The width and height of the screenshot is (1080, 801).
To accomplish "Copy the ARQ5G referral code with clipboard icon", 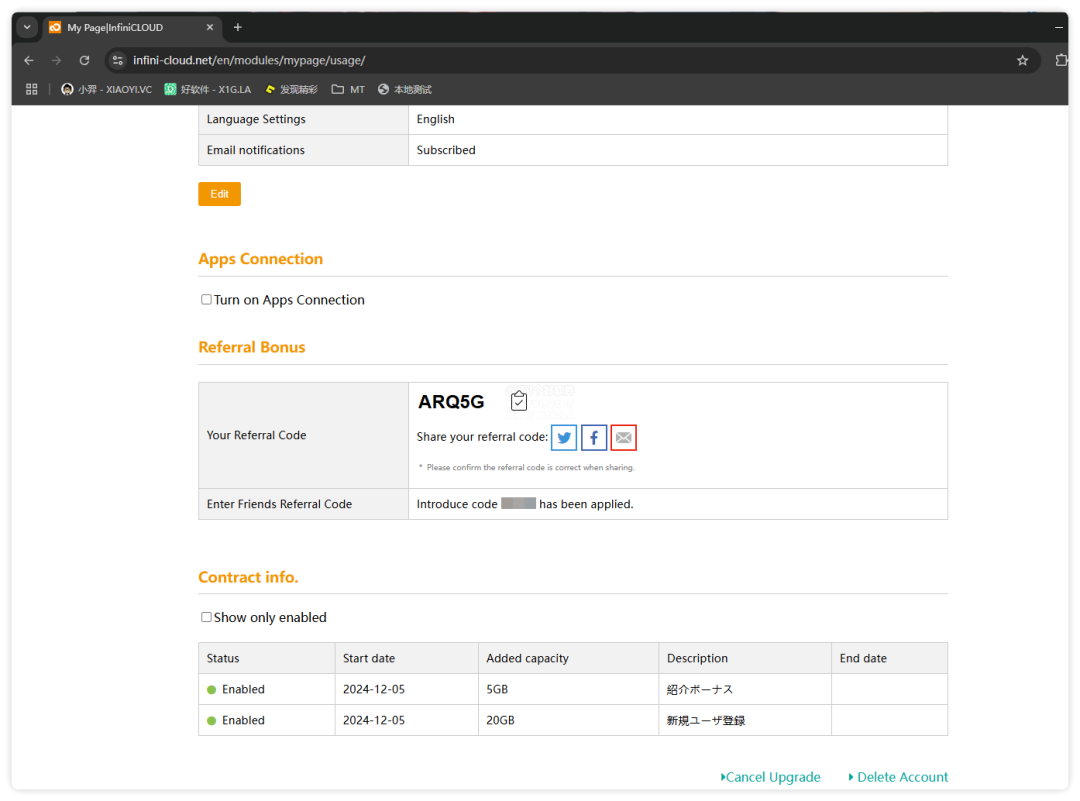I will [x=518, y=401].
